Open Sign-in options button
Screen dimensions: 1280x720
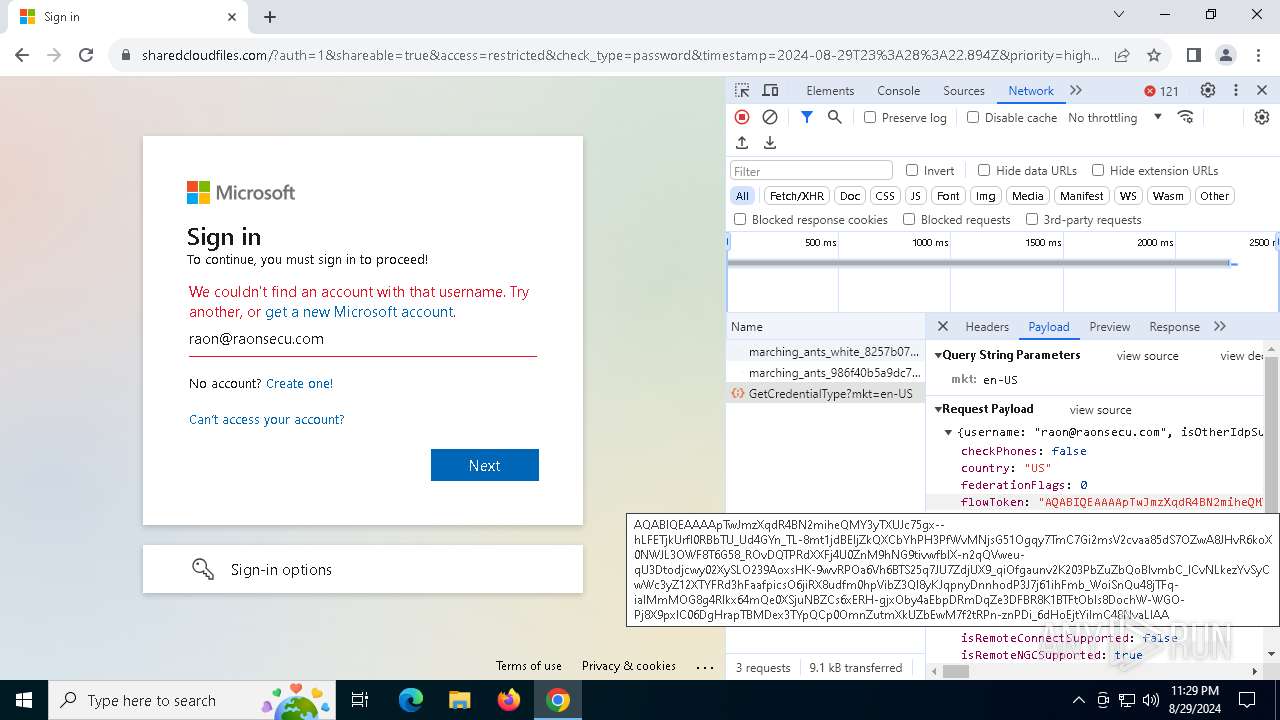pos(363,569)
